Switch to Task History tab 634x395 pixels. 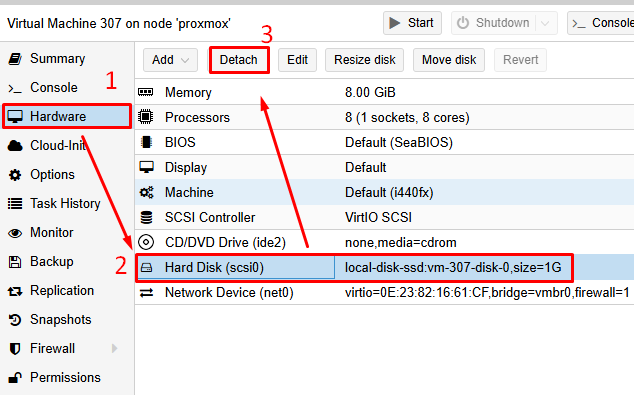(x=67, y=203)
